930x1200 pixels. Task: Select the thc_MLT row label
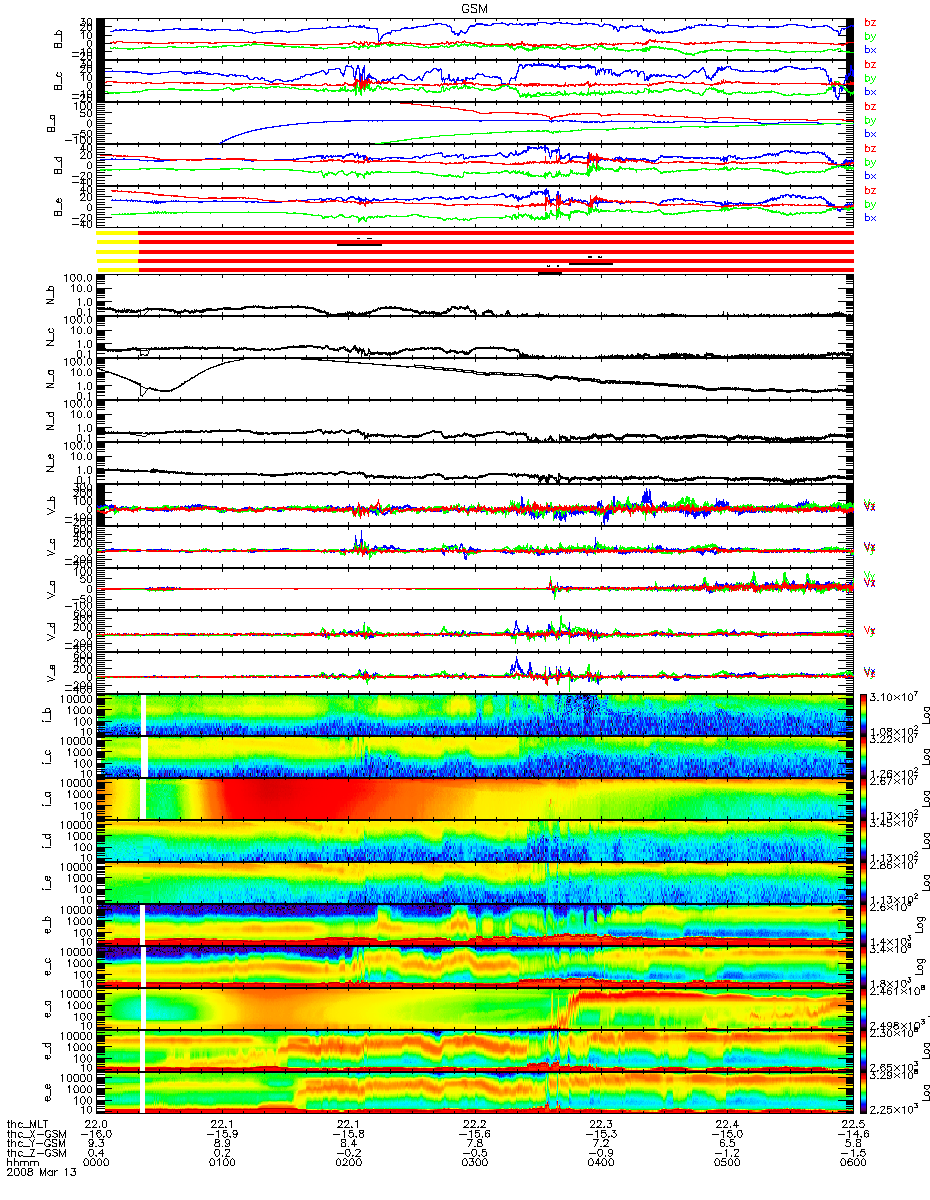point(29,1124)
